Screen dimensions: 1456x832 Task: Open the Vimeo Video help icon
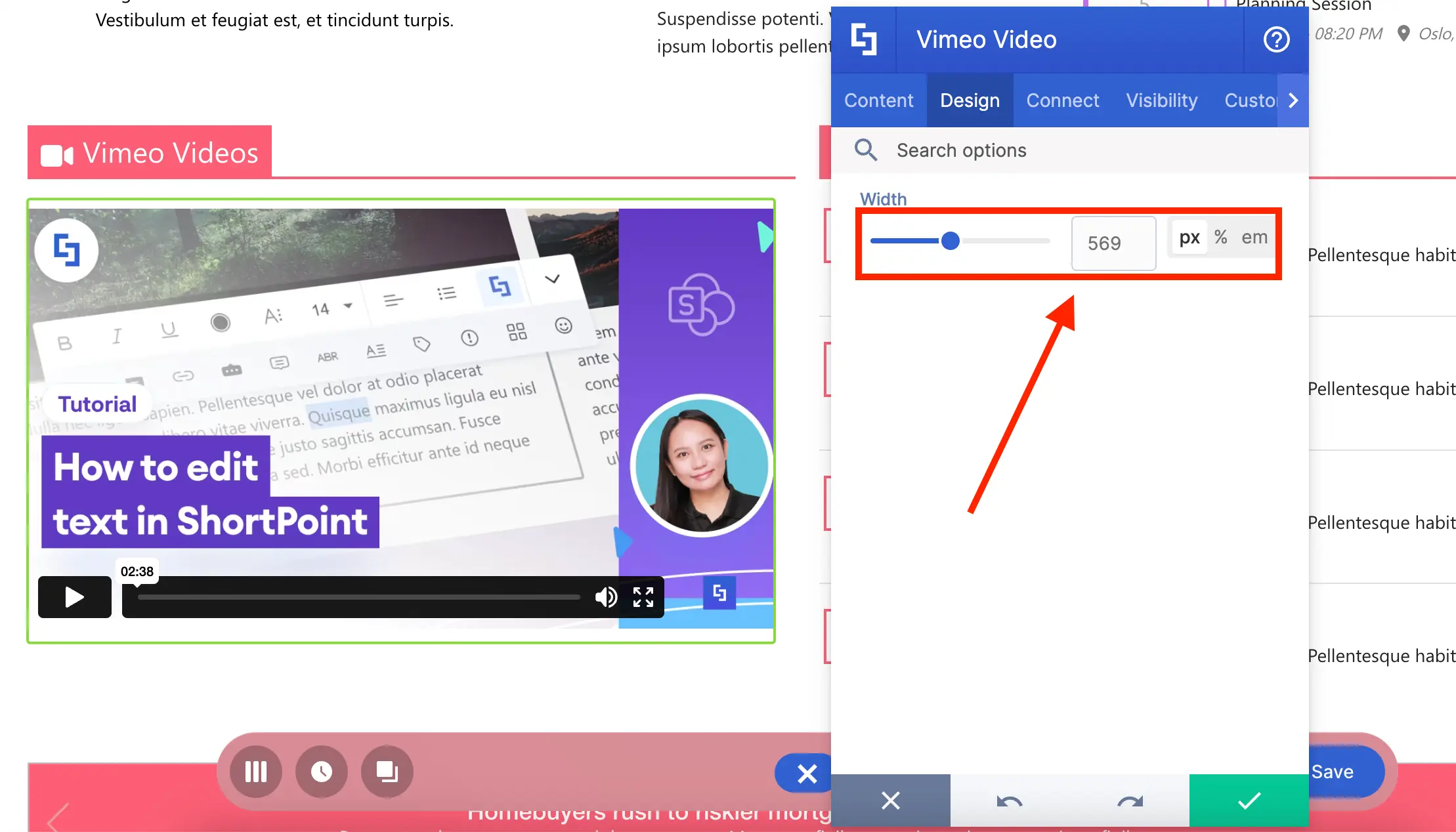click(x=1276, y=39)
